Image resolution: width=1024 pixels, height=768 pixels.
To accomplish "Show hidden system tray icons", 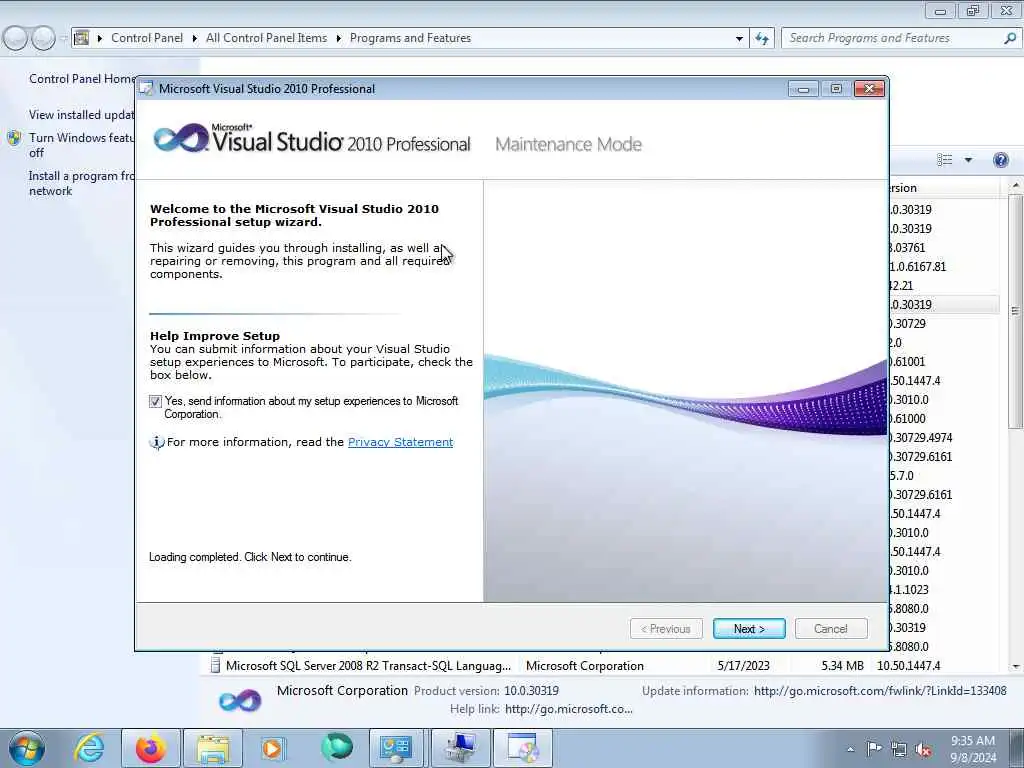I will [x=850, y=749].
